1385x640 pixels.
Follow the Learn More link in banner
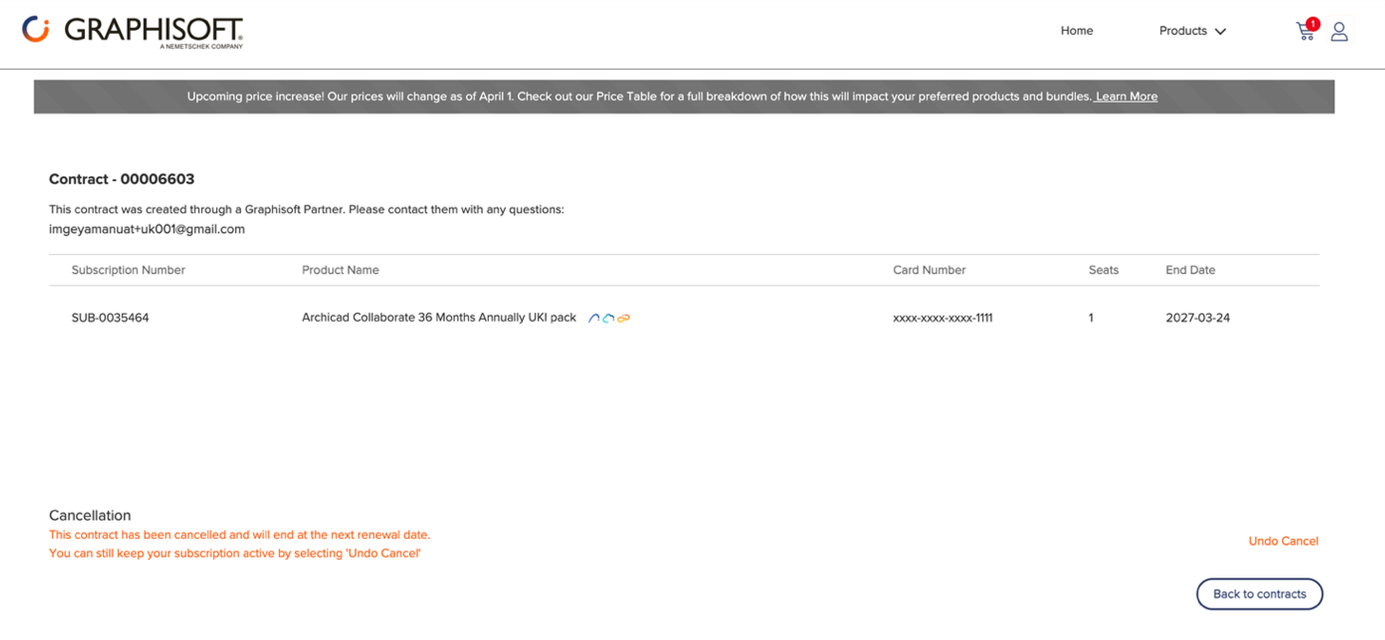1126,97
